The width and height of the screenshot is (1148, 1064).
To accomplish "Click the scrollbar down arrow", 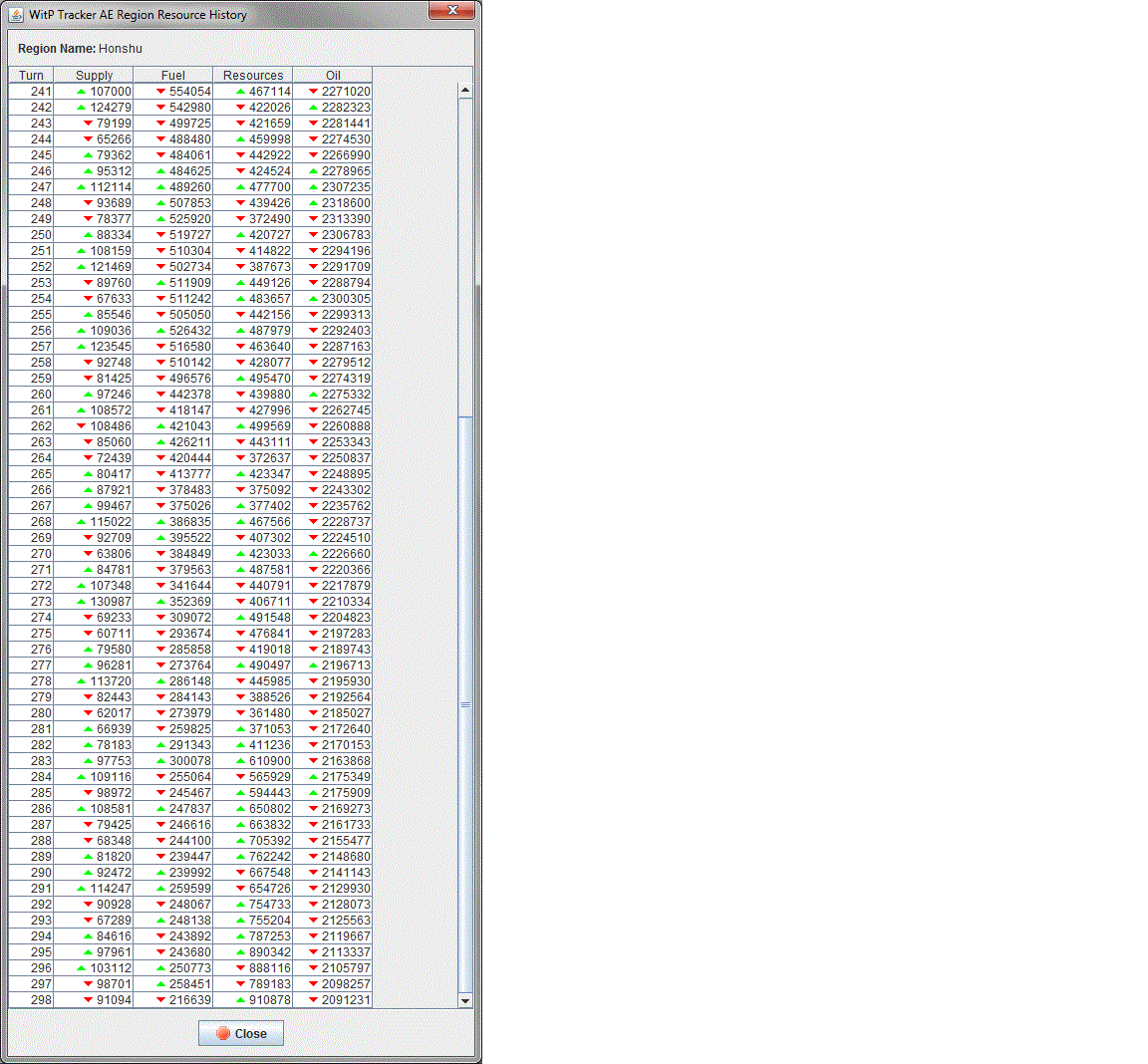I will pos(465,1000).
